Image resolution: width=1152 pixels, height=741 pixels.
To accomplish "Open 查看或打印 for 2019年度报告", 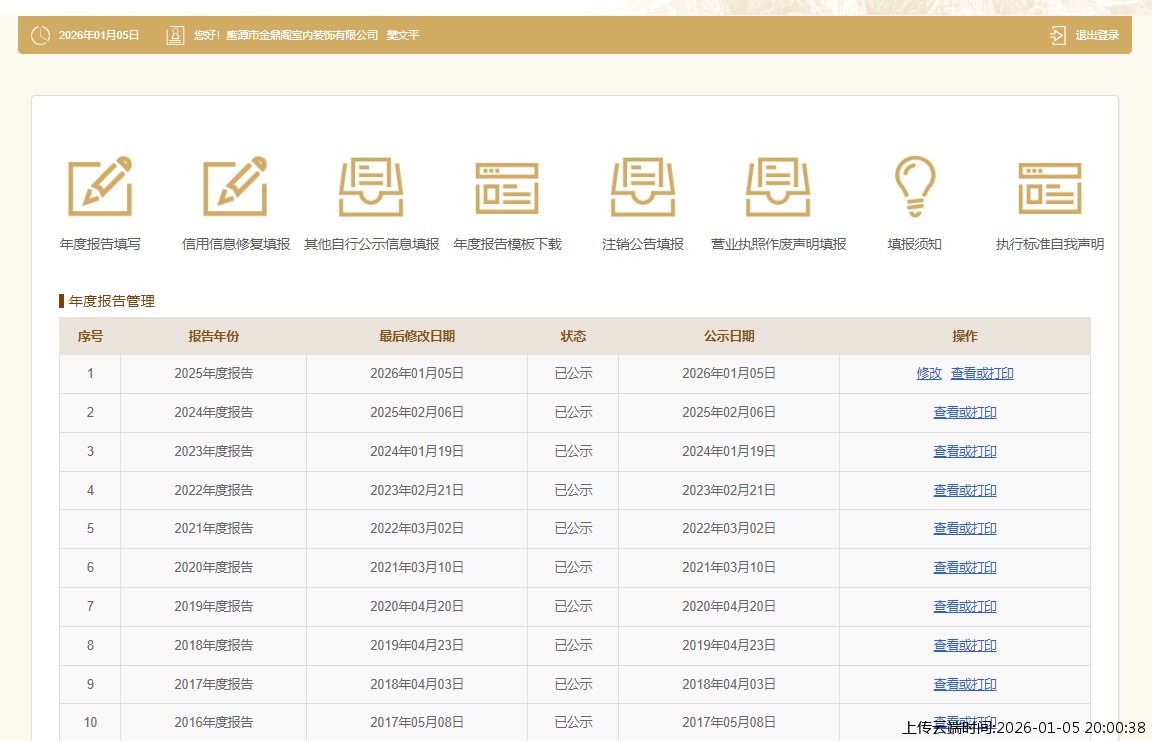I will point(965,607).
